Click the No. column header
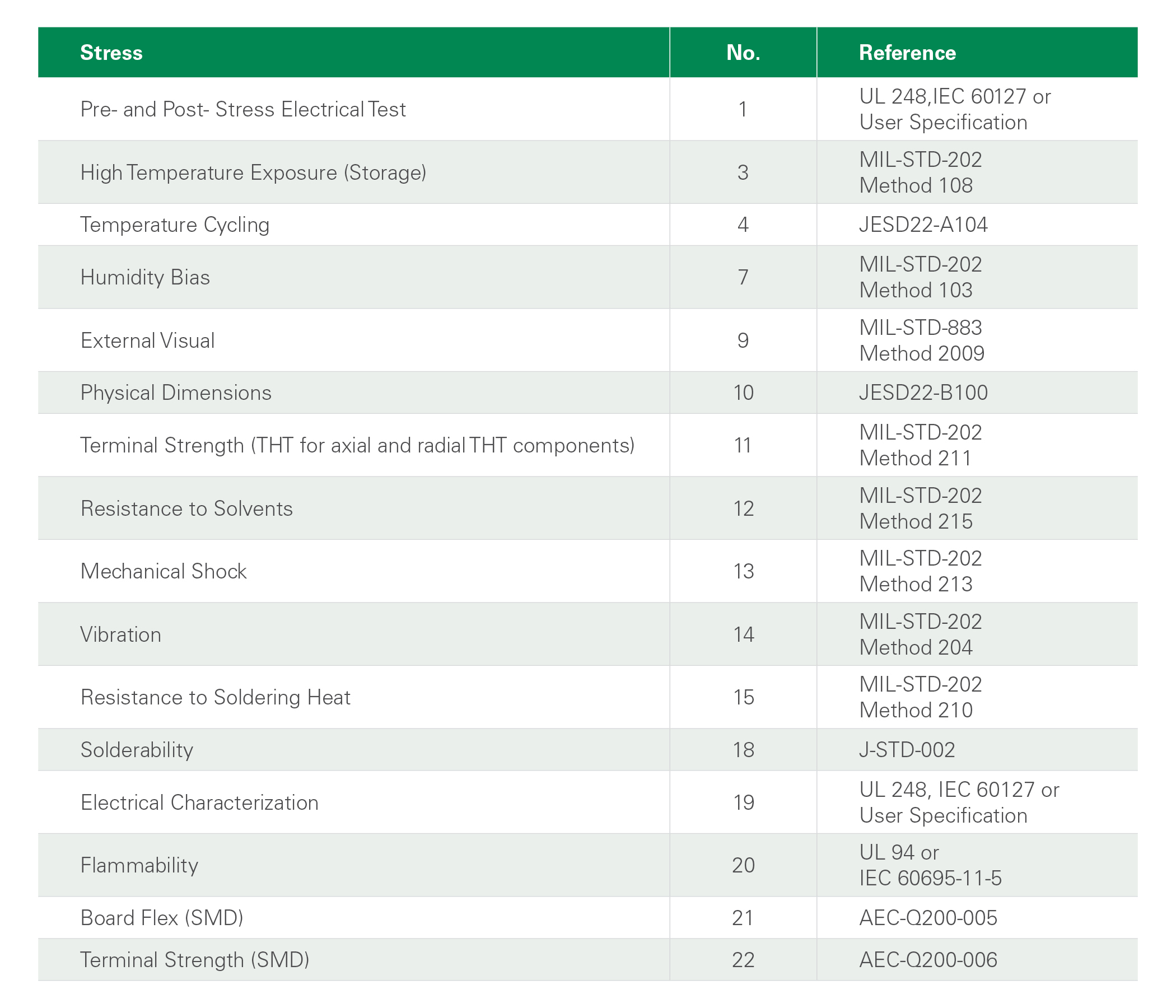 tap(743, 53)
